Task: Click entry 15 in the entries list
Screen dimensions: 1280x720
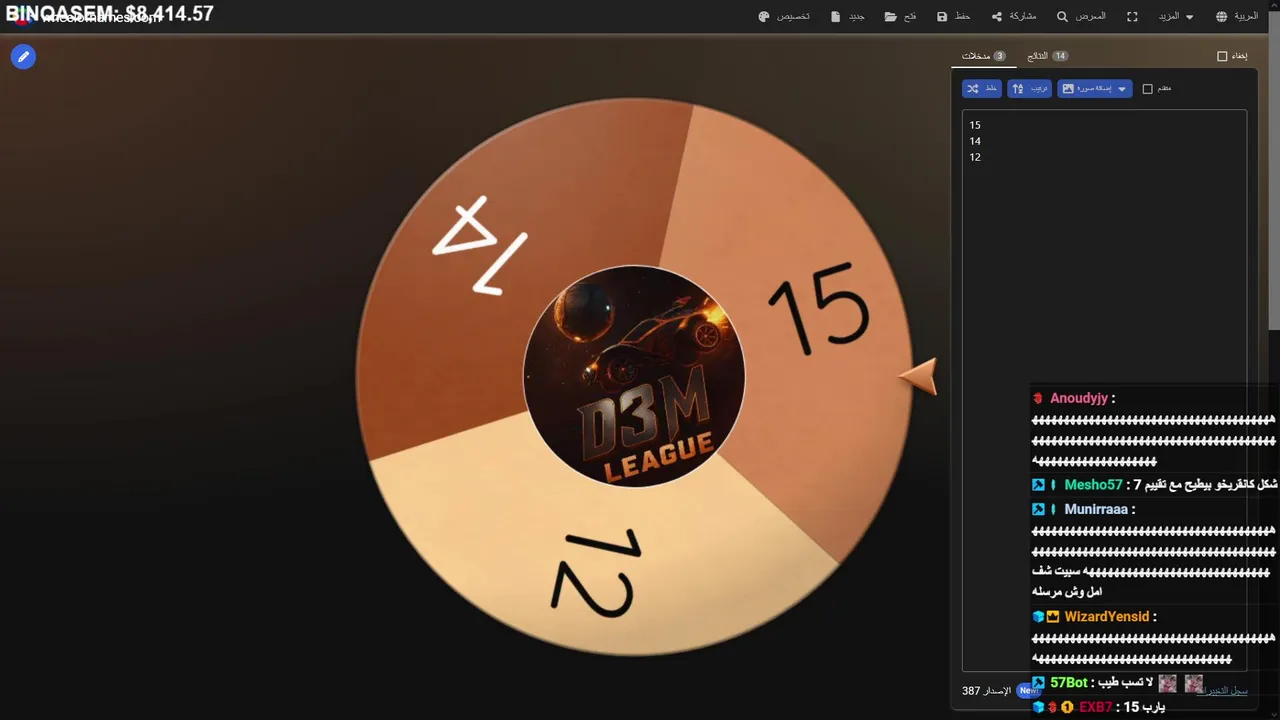Action: click(975, 125)
